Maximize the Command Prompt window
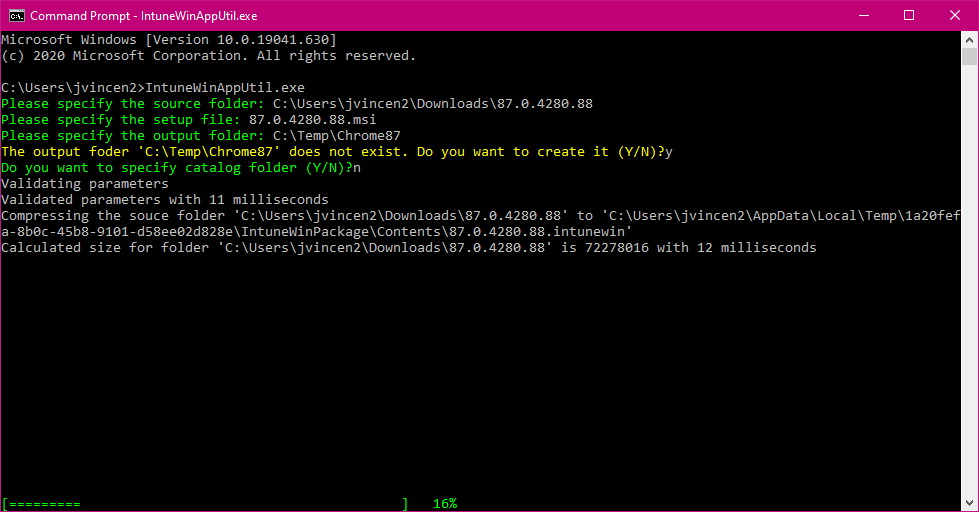979x512 pixels. point(909,16)
